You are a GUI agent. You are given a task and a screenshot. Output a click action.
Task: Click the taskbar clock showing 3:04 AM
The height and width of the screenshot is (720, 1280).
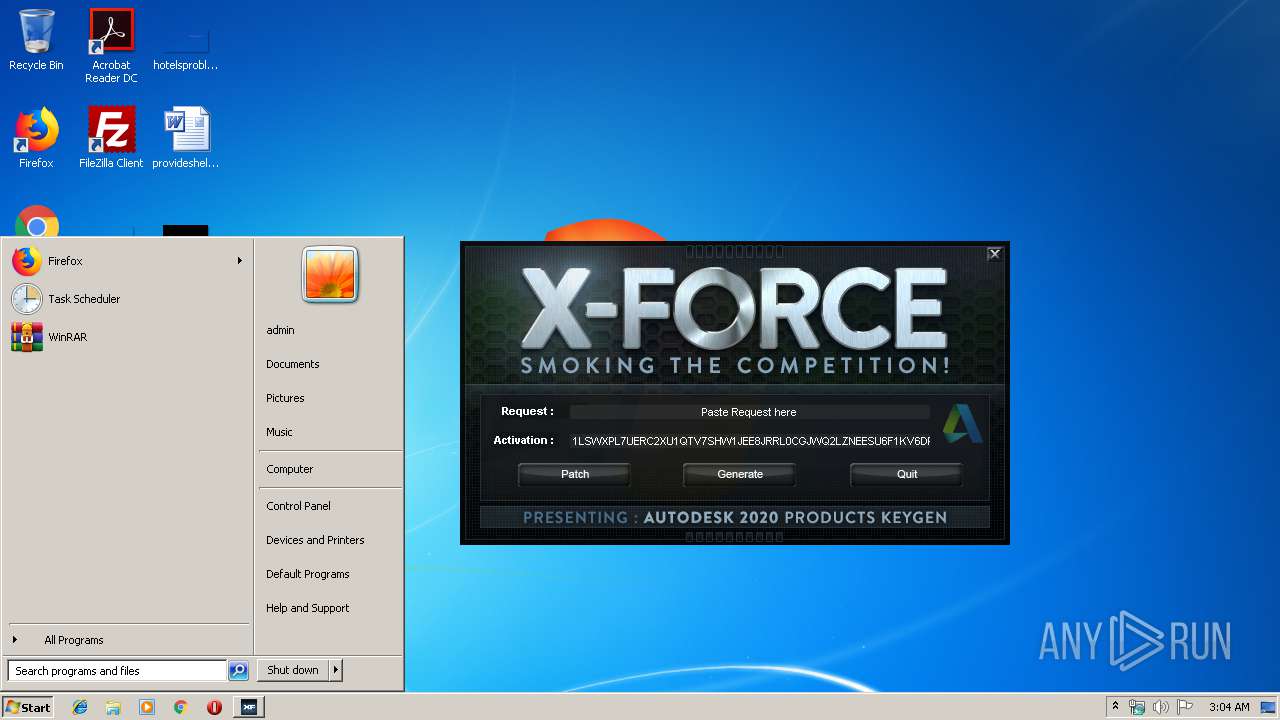click(x=1229, y=707)
